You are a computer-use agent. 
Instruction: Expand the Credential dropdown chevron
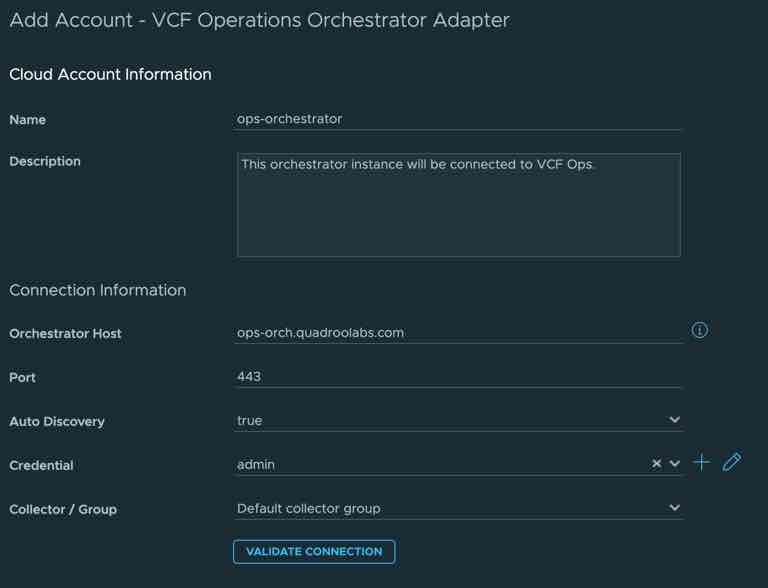[x=674, y=464]
